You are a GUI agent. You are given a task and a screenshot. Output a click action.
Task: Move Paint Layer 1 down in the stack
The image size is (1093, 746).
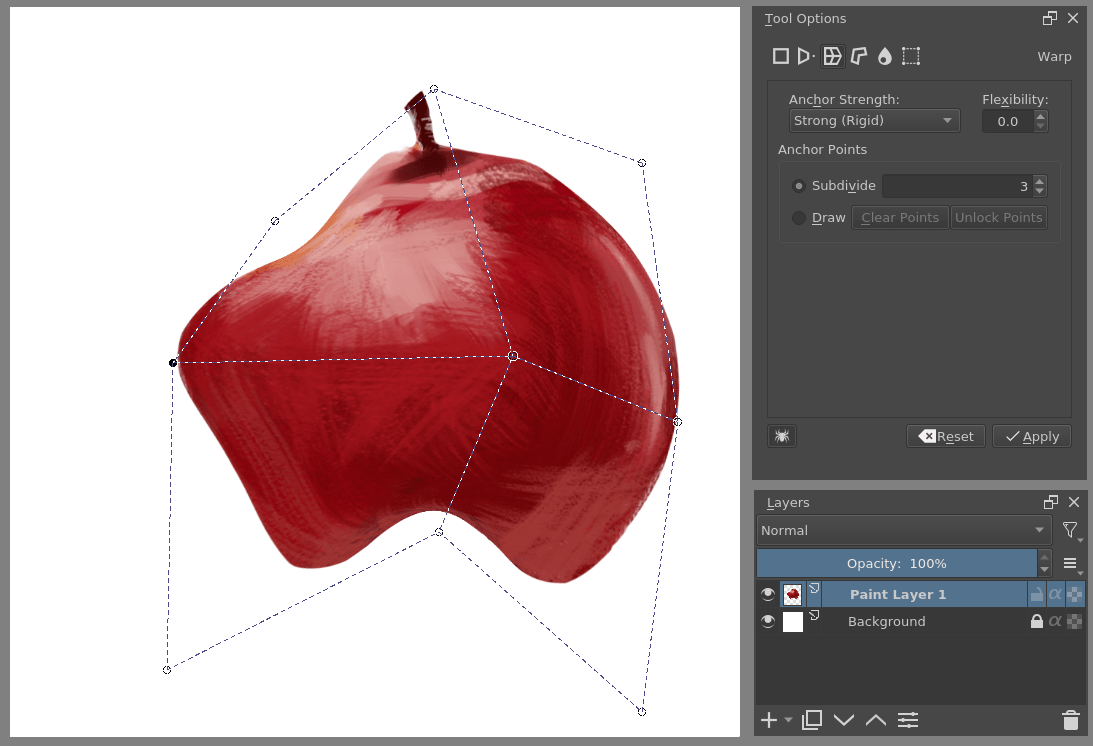(x=843, y=720)
